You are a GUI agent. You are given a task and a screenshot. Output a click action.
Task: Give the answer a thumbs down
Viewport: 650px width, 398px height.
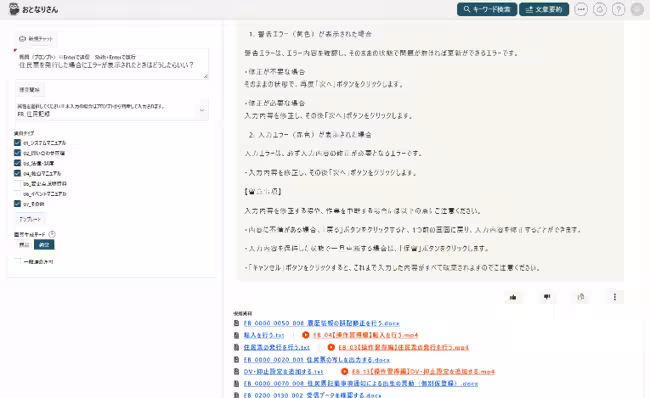click(x=547, y=297)
